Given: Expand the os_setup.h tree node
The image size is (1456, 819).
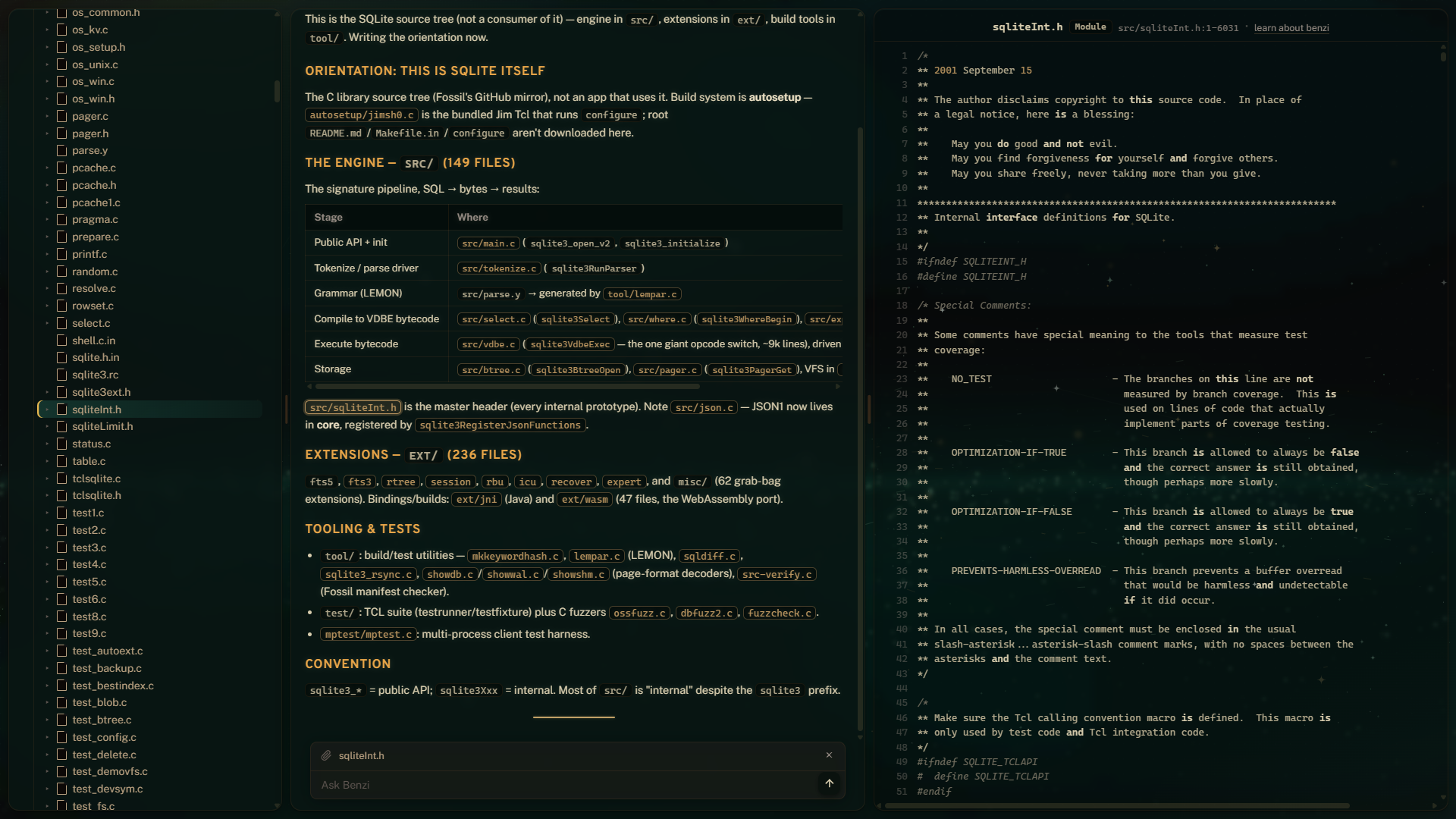Looking at the screenshot, I should 47,47.
